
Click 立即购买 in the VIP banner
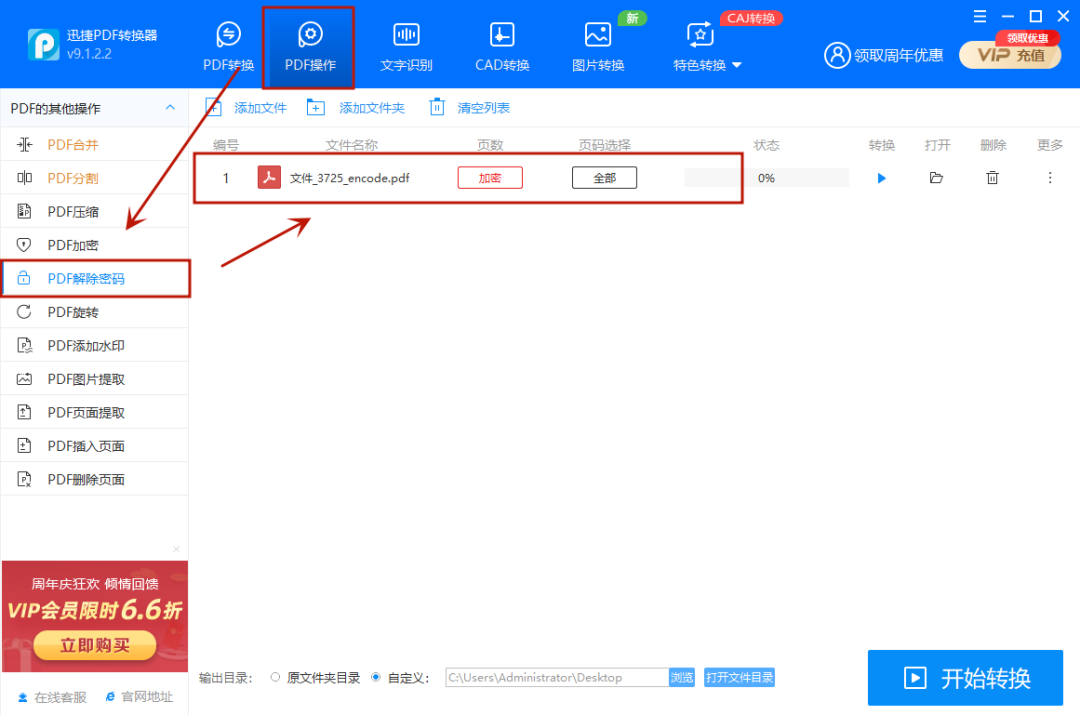tap(94, 645)
